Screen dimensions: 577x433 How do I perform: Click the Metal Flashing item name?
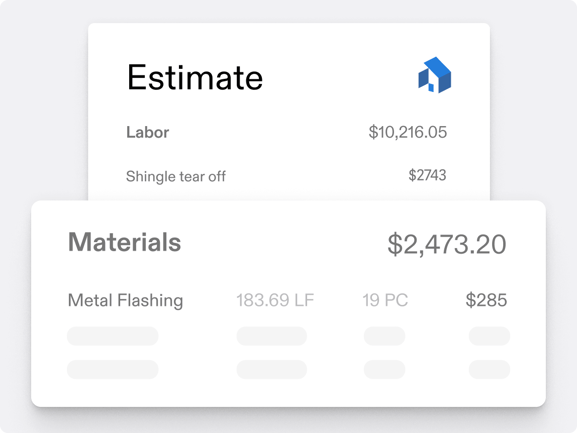click(125, 300)
